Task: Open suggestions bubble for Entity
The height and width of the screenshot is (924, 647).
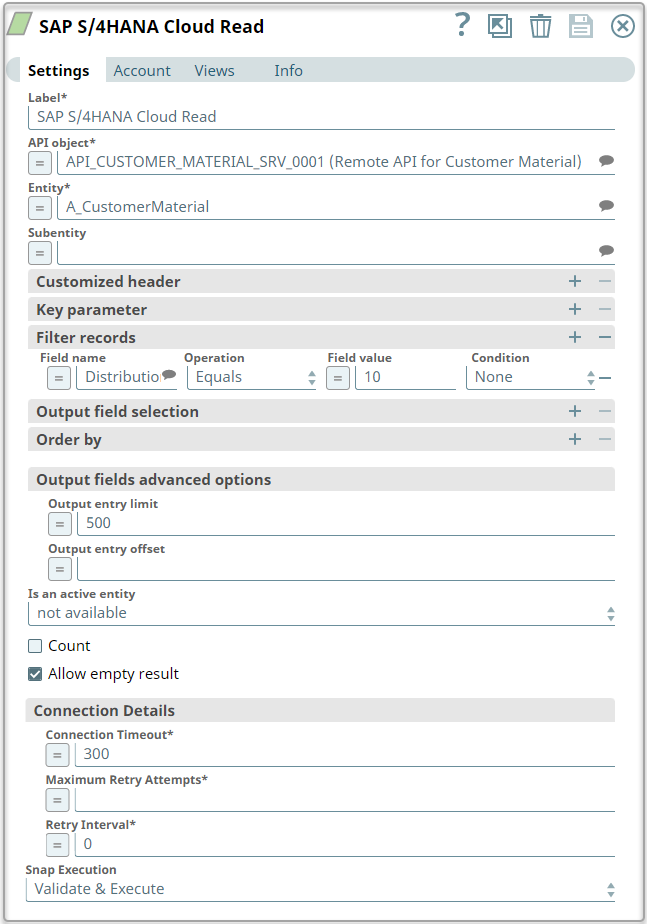Action: click(x=606, y=205)
